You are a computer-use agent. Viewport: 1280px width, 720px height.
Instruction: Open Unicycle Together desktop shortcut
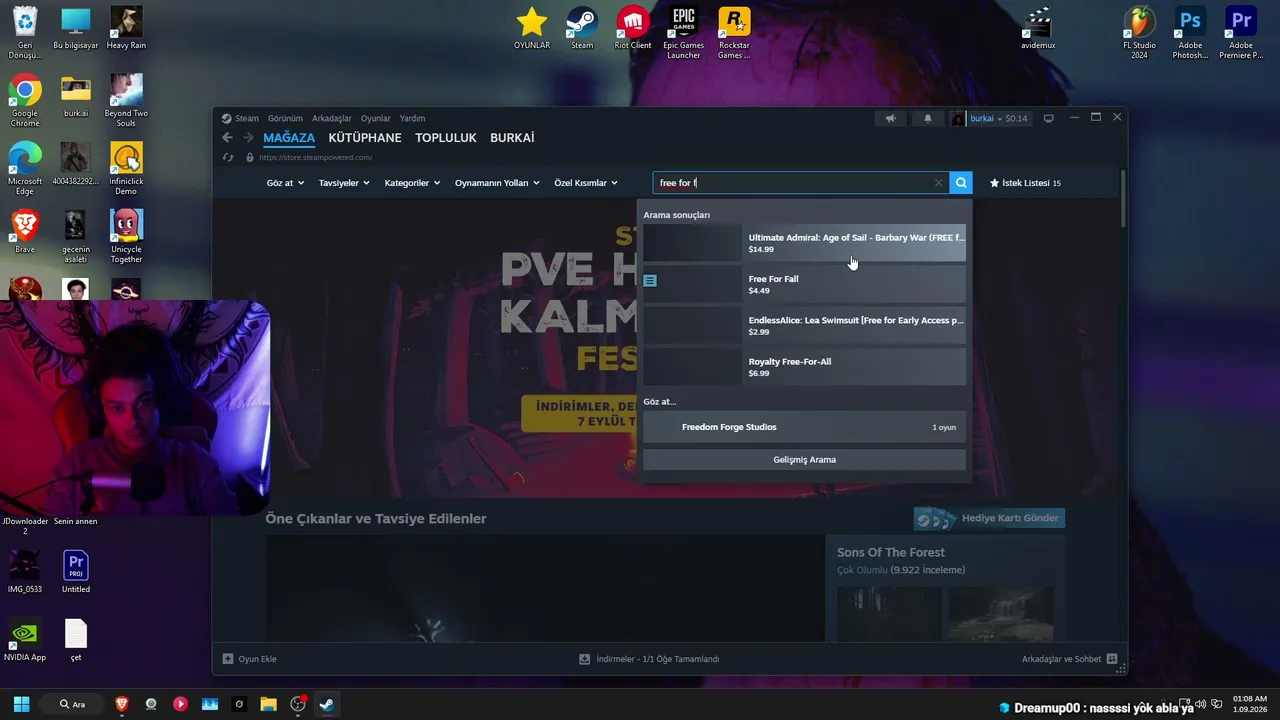click(x=126, y=236)
